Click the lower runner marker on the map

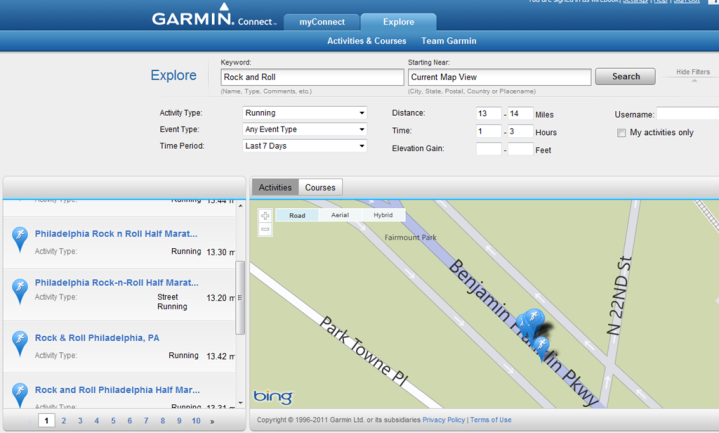point(542,348)
